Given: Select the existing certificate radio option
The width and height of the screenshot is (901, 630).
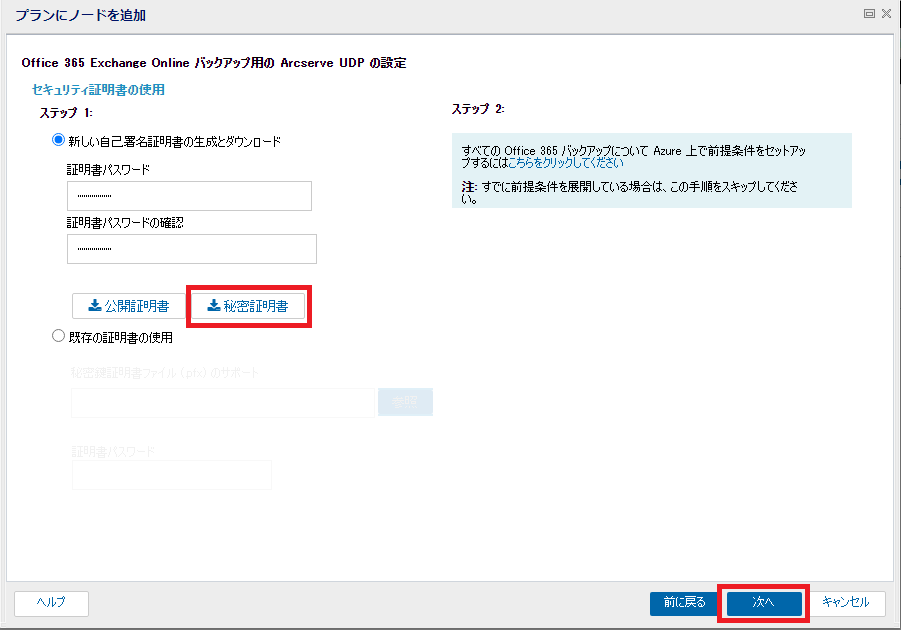Looking at the screenshot, I should [x=58, y=336].
